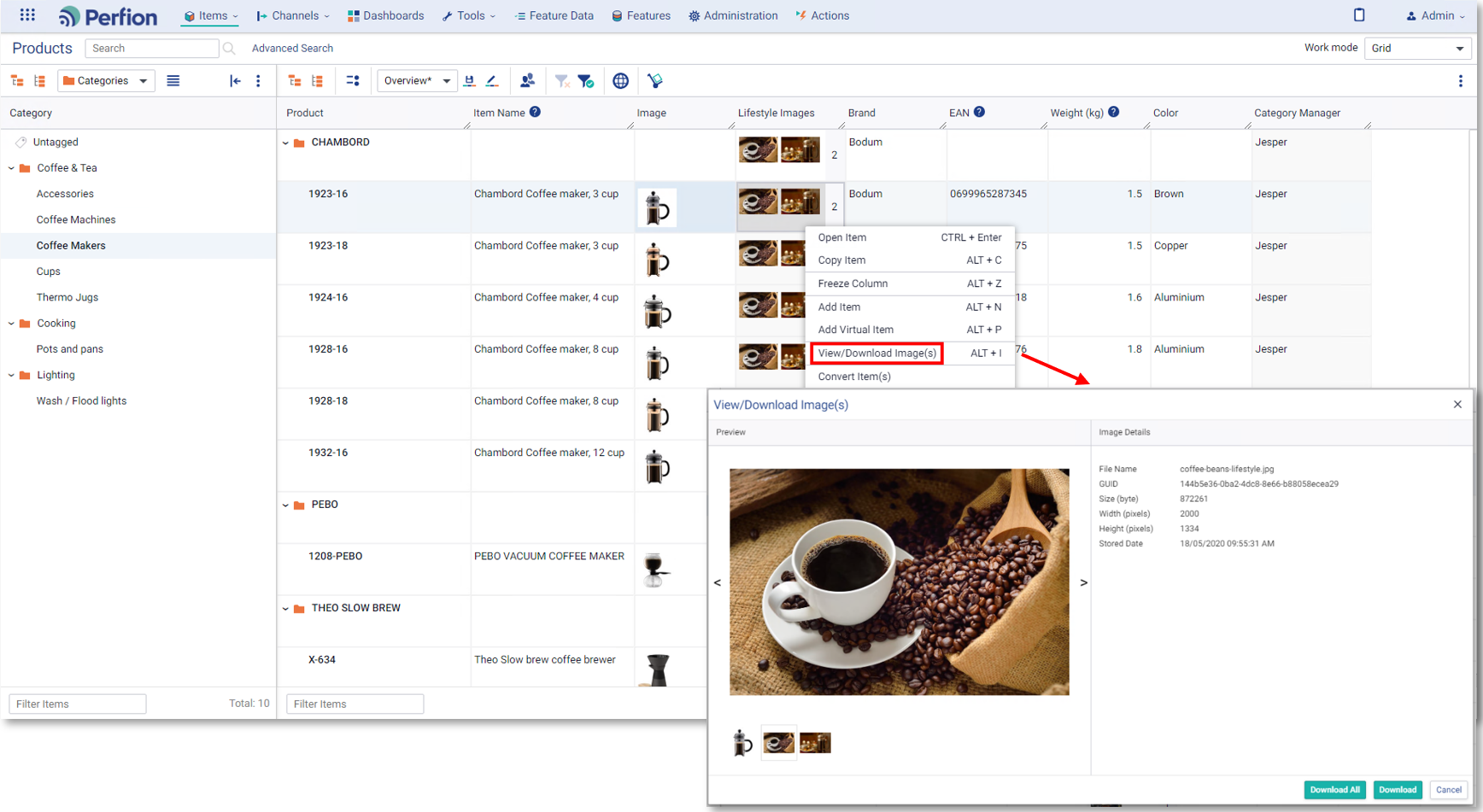
Task: Choose Copy Item from context menu
Action: click(x=910, y=260)
